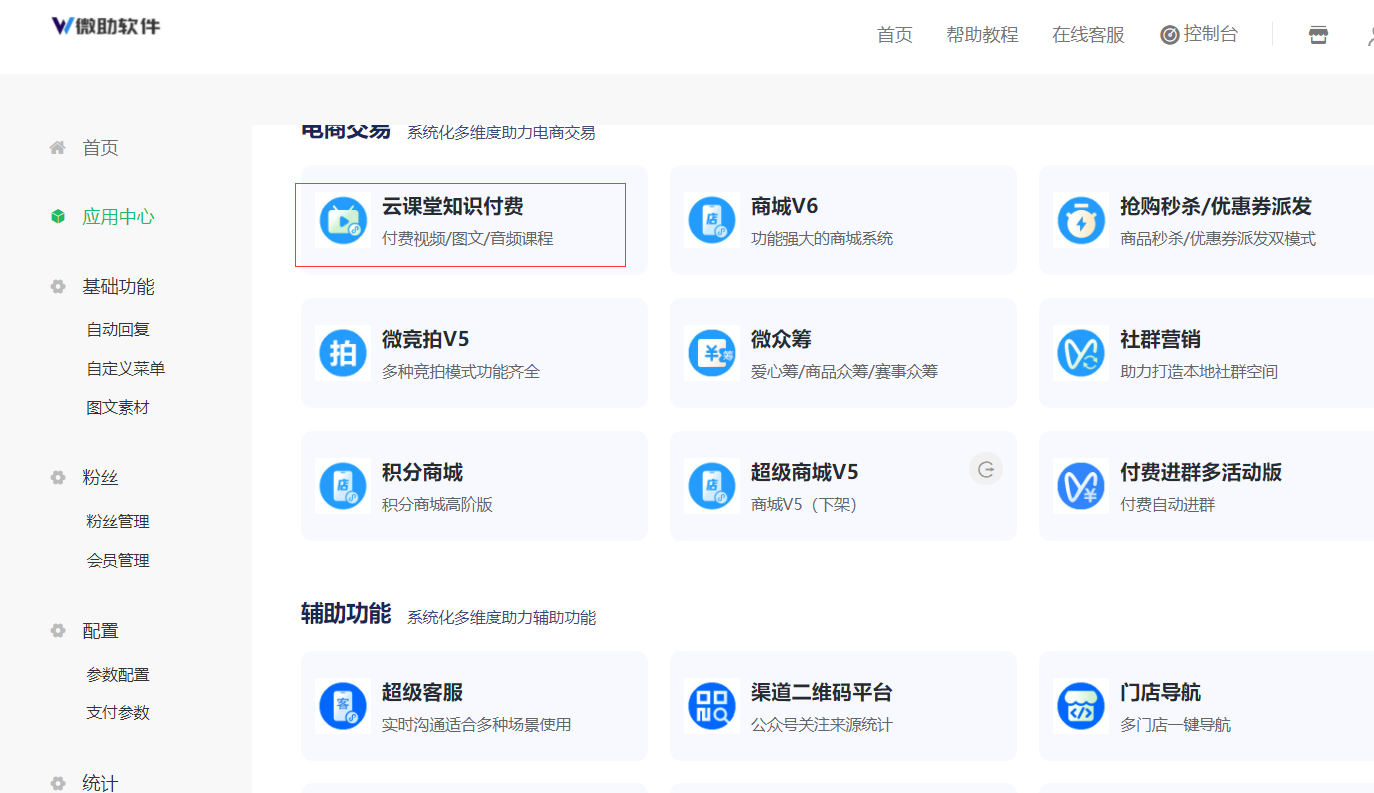Image resolution: width=1374 pixels, height=793 pixels.
Task: Click the 社群营销 title text
Action: (1160, 340)
